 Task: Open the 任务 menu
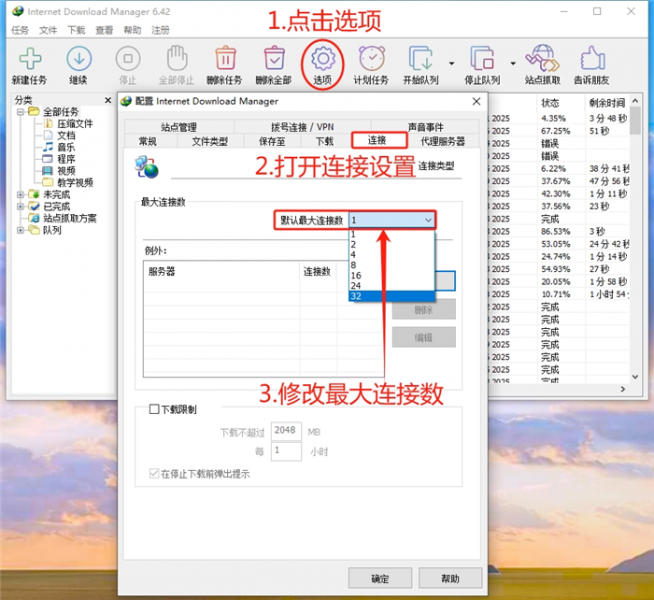click(x=20, y=30)
